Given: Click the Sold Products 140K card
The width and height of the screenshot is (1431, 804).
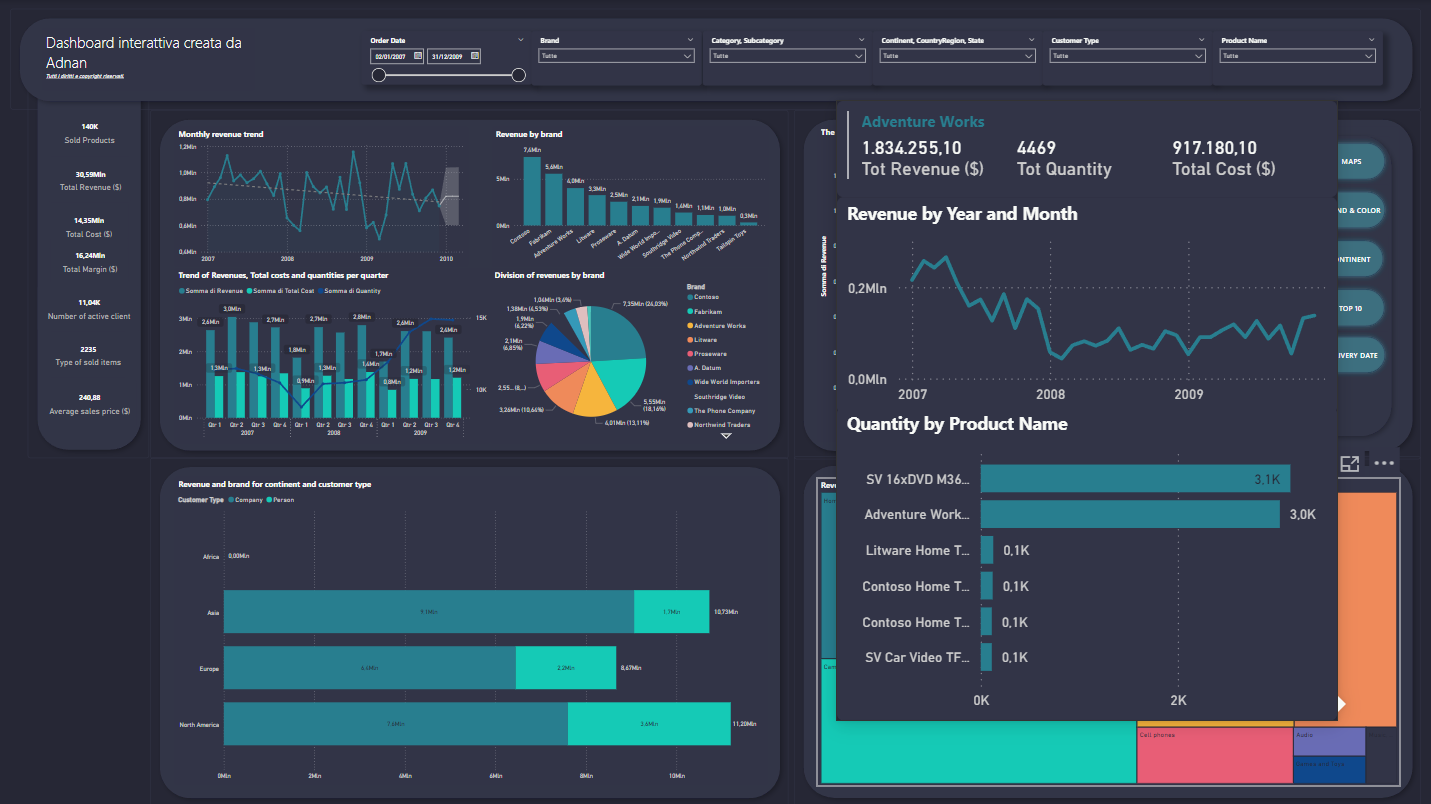Looking at the screenshot, I should [x=89, y=133].
